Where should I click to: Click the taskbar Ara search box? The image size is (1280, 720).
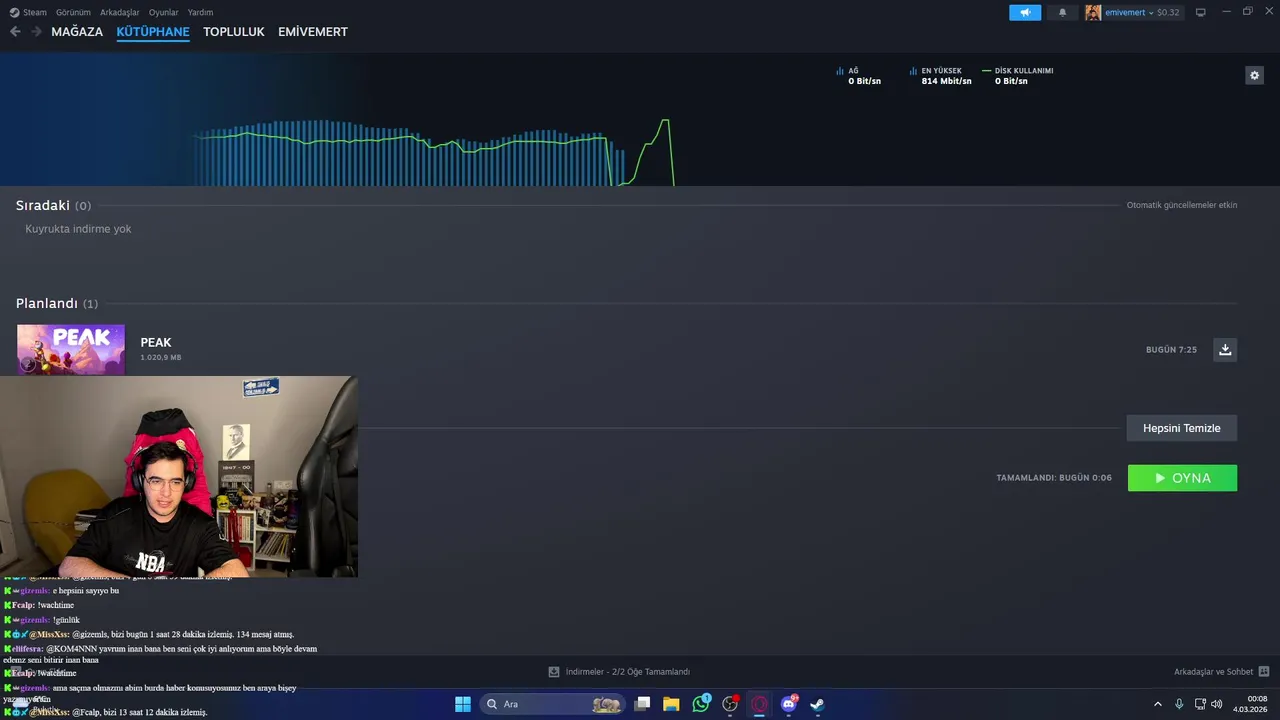tap(552, 704)
